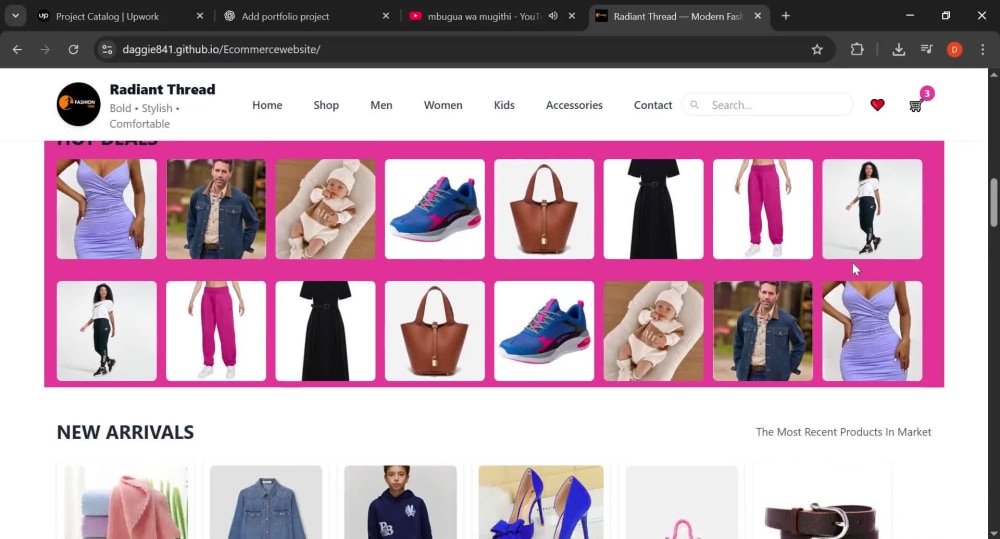Open black dress in second deals row

tap(325, 331)
